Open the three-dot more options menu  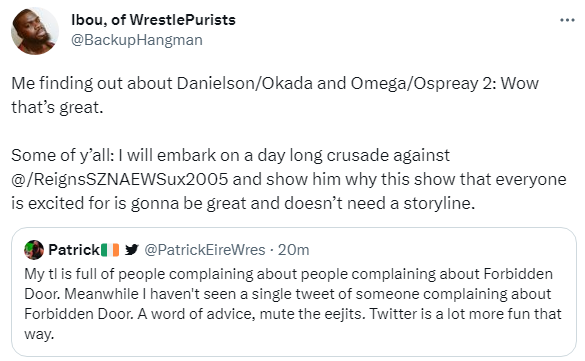click(567, 20)
